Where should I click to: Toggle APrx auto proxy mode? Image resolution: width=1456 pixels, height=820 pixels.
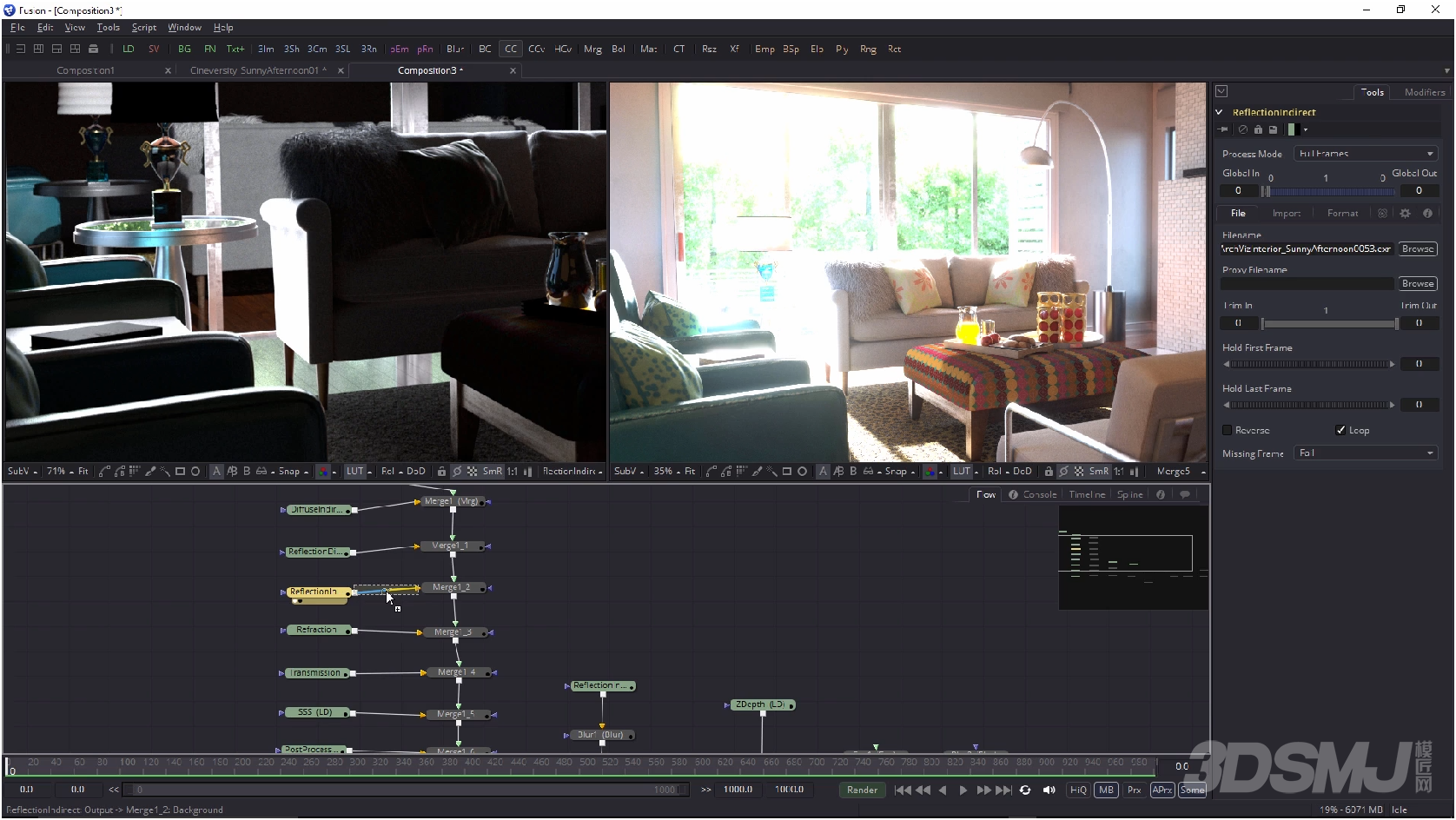point(1161,790)
